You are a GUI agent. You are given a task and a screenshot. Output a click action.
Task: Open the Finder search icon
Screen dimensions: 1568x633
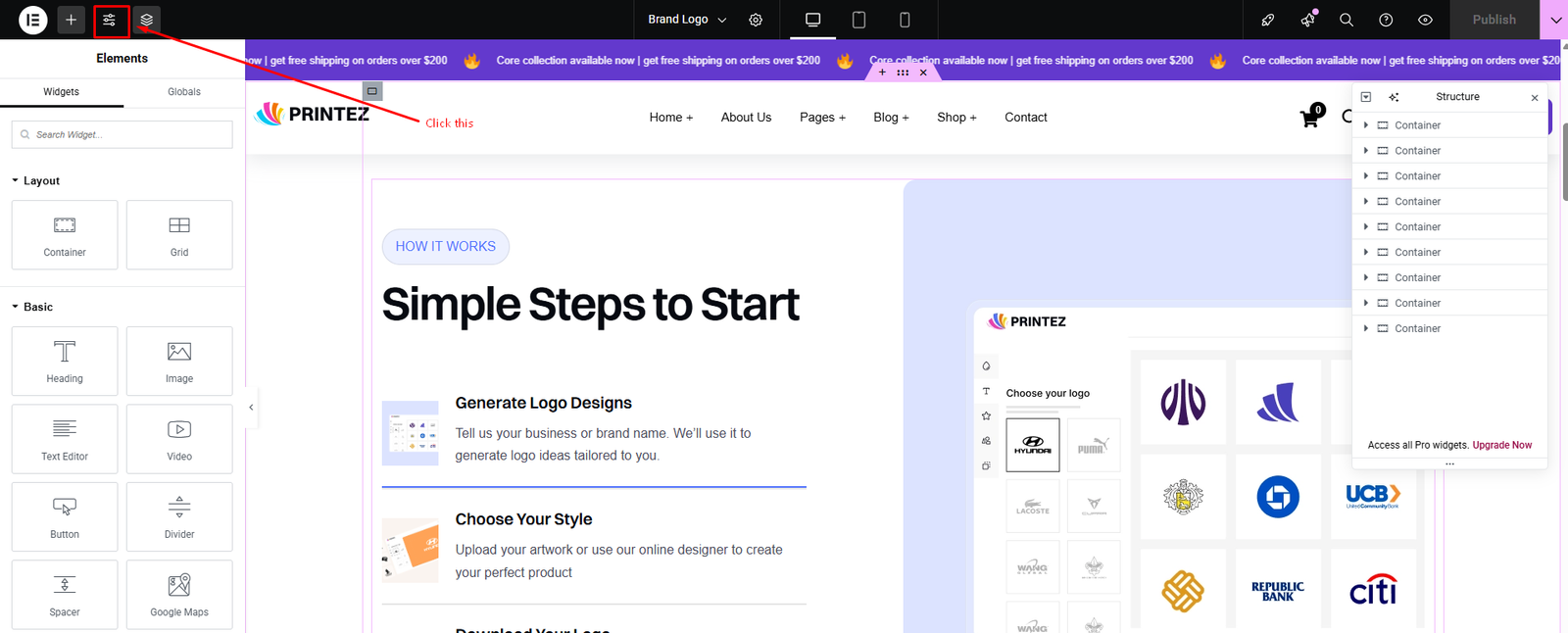pos(1347,20)
